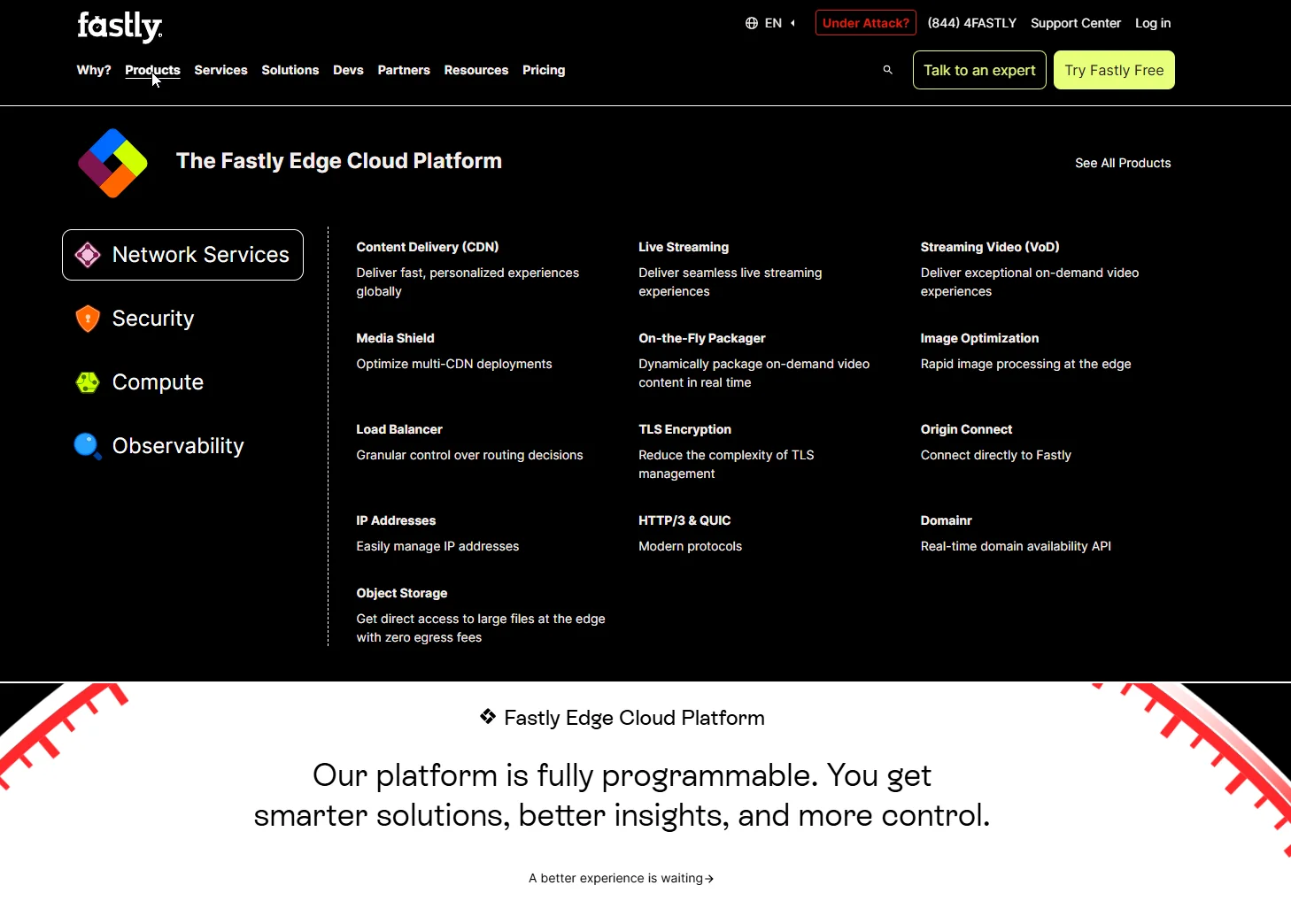
Task: Click the Security orange shield icon
Action: coord(88,319)
